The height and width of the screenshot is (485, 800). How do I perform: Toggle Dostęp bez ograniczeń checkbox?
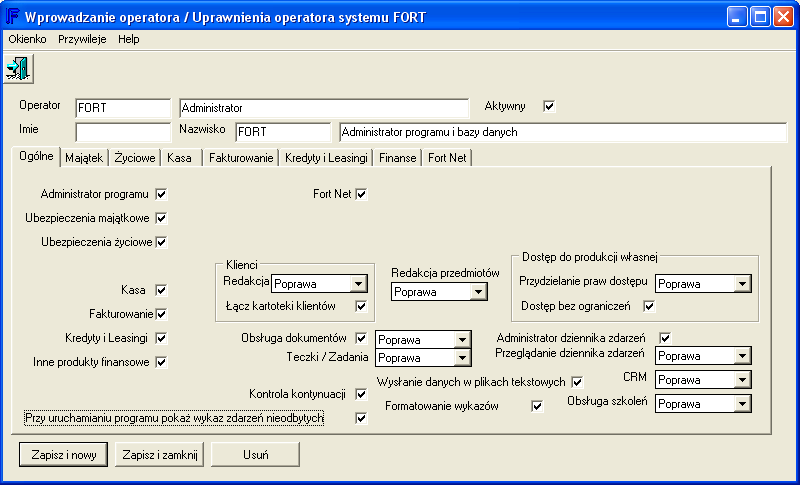[649, 306]
